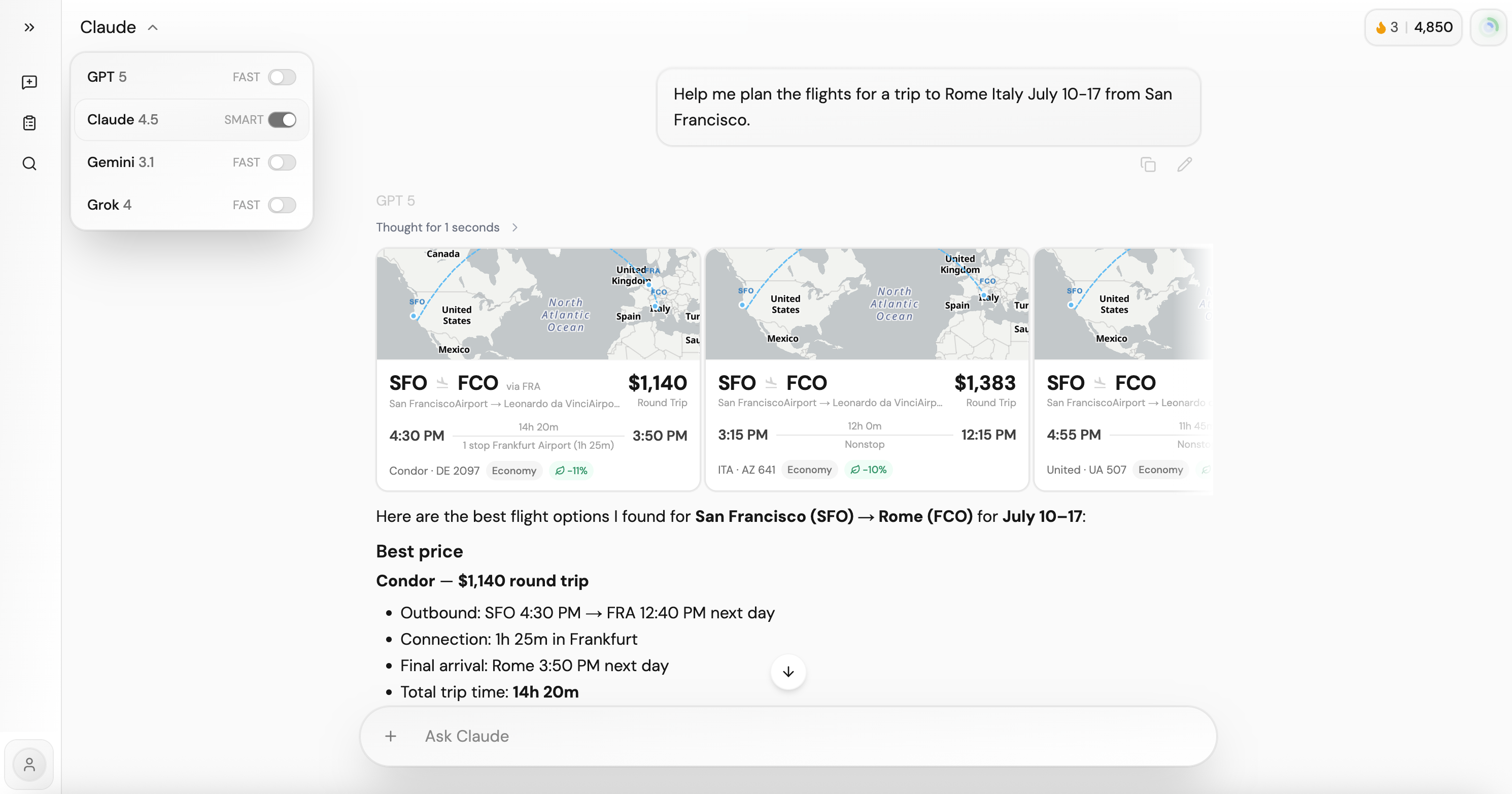Copy the user message with the copy icon
Viewport: 1512px width, 794px height.
[1148, 164]
